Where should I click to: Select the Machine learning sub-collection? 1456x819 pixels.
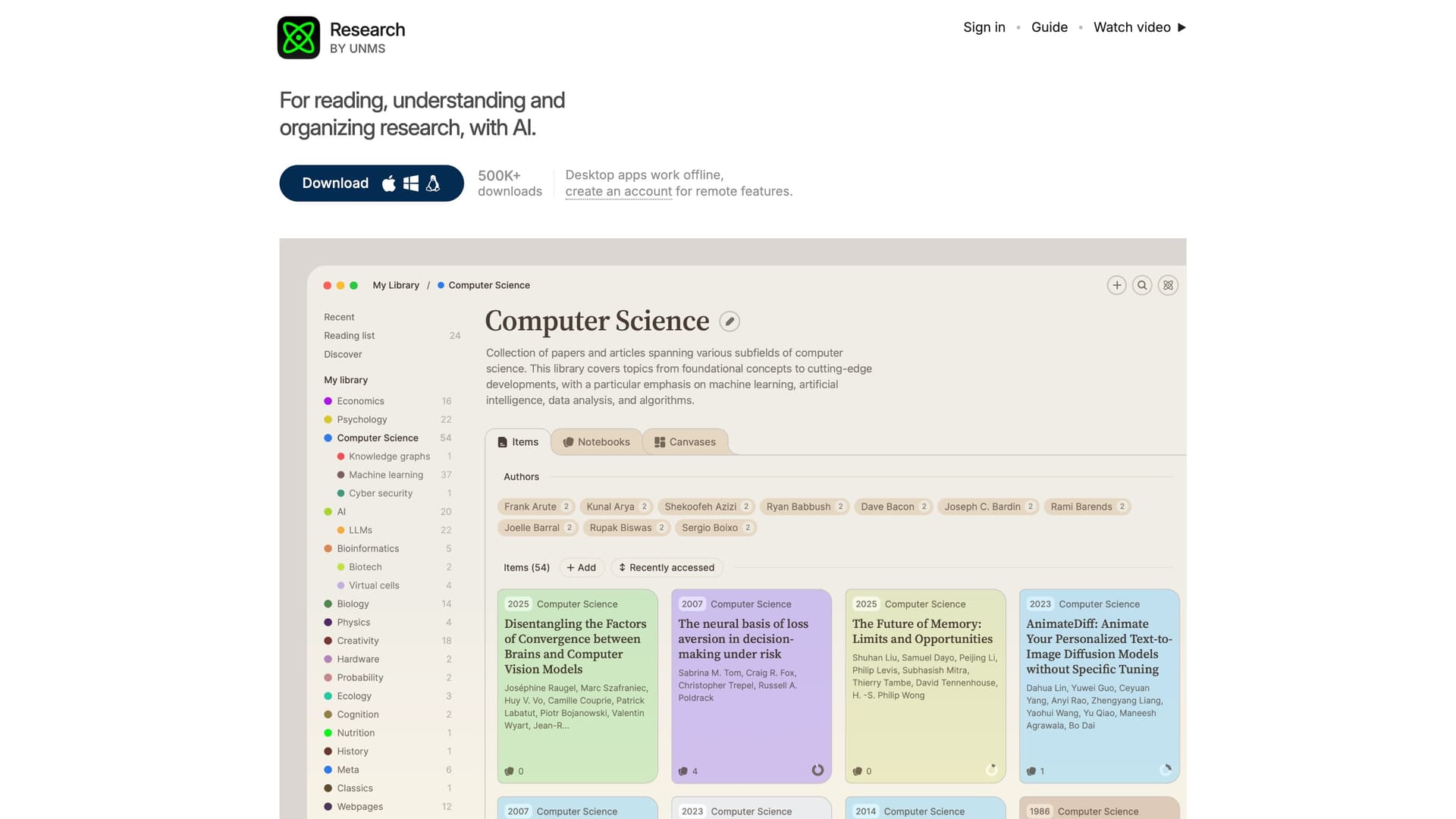point(394,475)
